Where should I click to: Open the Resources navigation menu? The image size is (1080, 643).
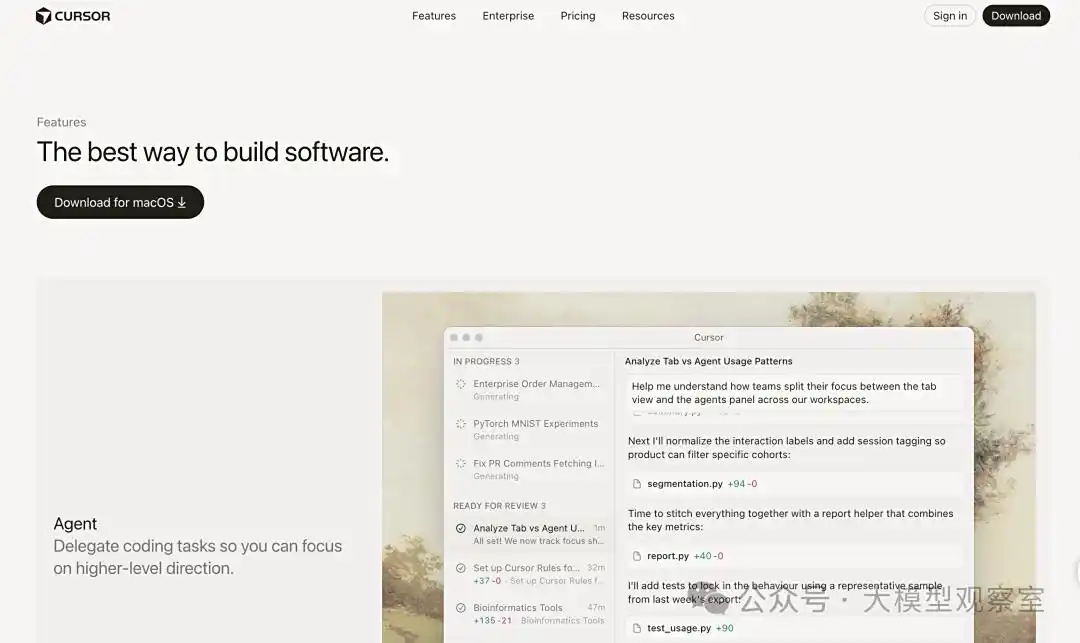click(648, 16)
